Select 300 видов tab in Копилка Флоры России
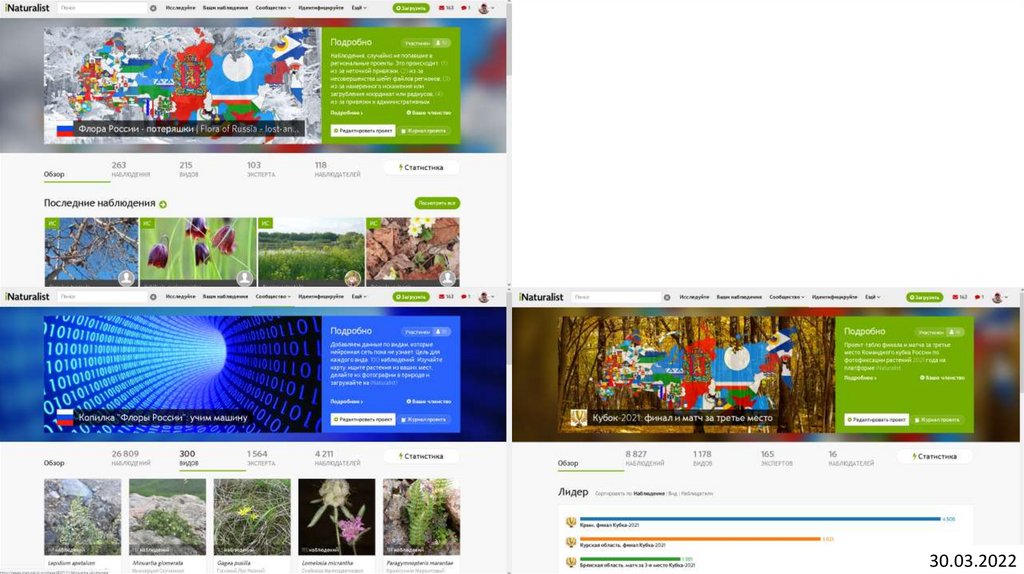The height and width of the screenshot is (574, 1024). tap(188, 458)
